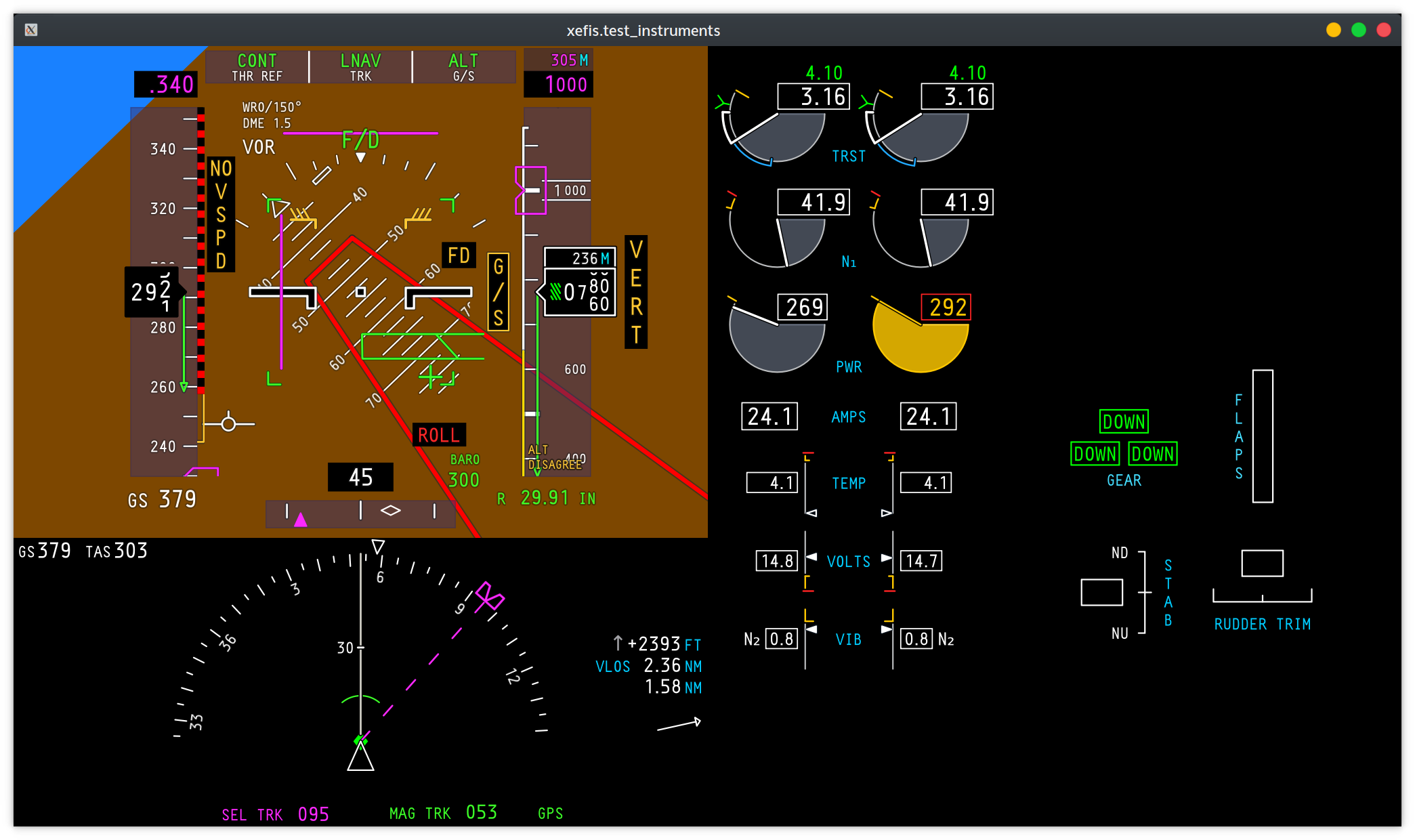This screenshot has height=840, width=1415.
Task: Click the white roll pointer triangle under F/D
Action: point(361,157)
